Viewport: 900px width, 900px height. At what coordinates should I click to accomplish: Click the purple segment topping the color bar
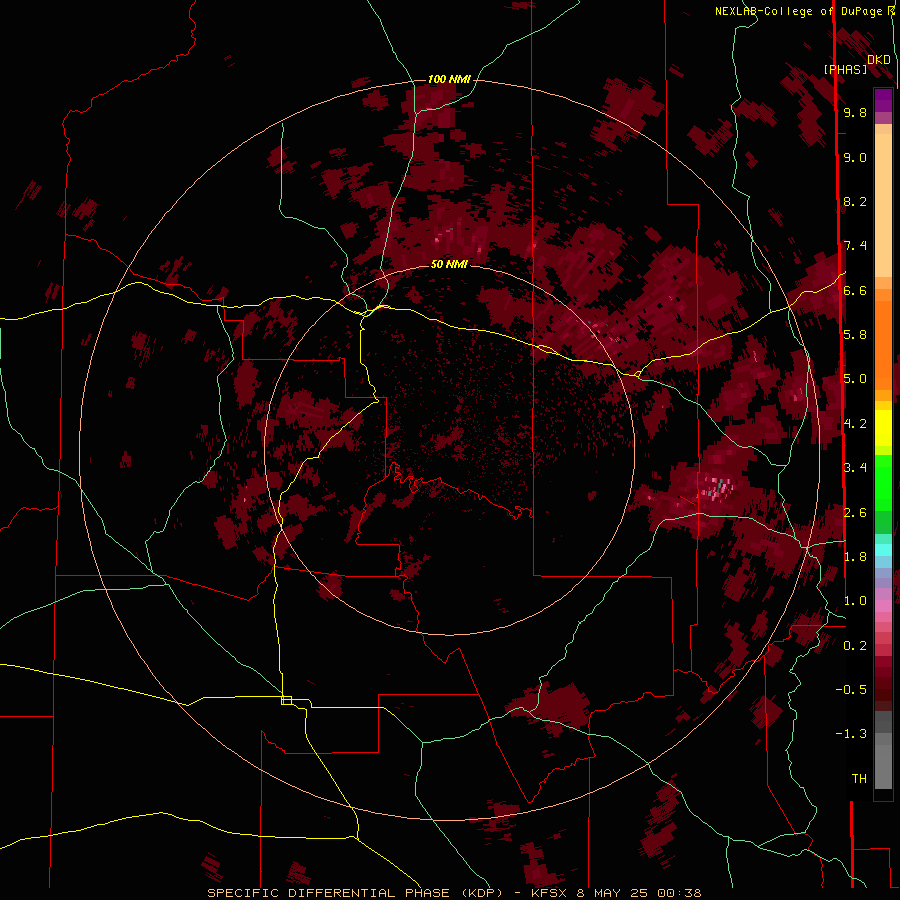pos(883,100)
